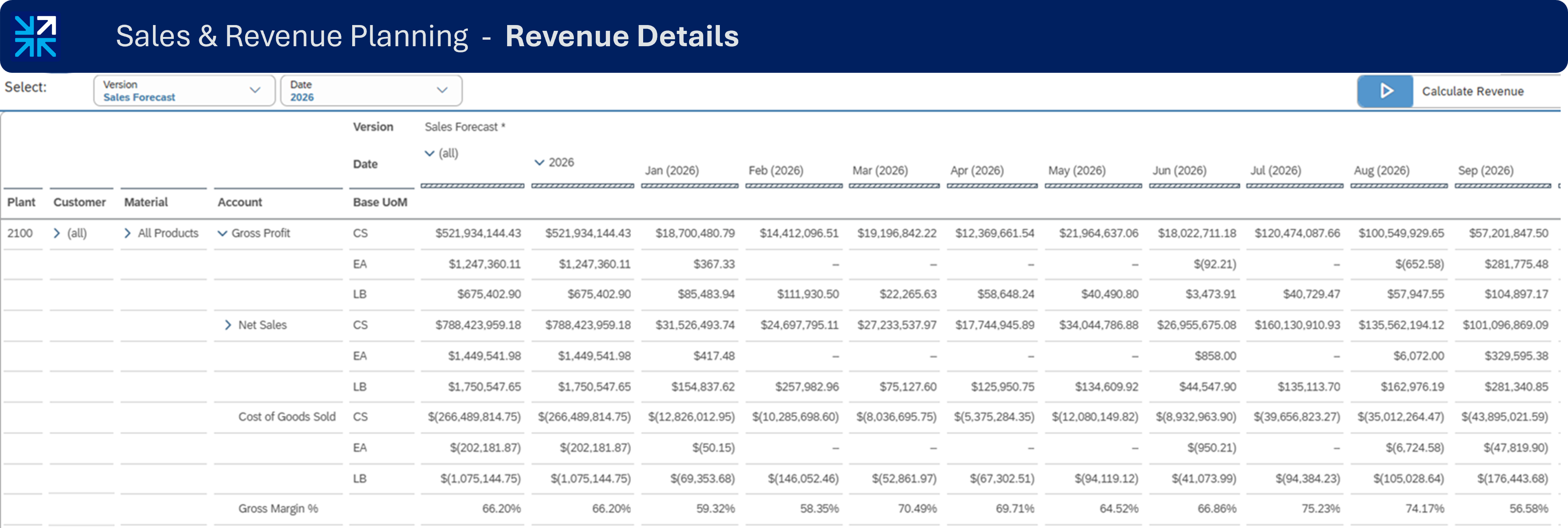Collapse the Gross Profit account hierarchy

click(x=224, y=233)
